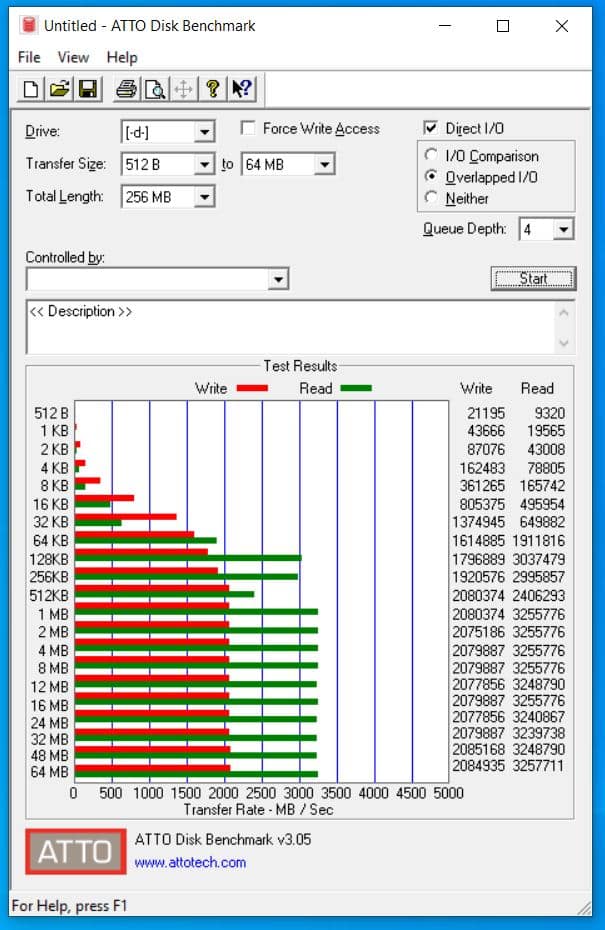Open the File menu
605x930 pixels.
point(29,58)
